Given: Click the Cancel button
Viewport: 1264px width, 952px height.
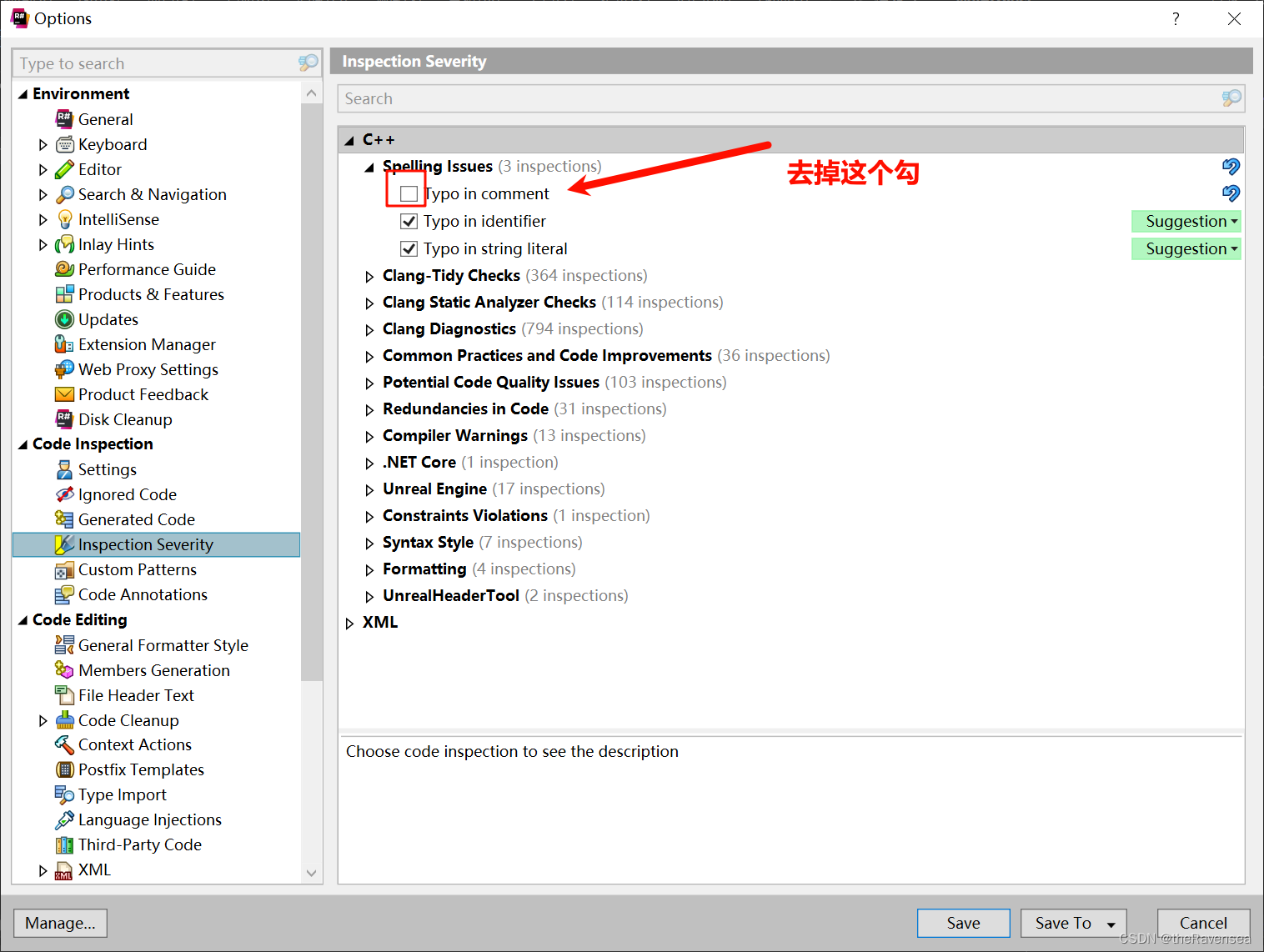Looking at the screenshot, I should [x=1203, y=923].
